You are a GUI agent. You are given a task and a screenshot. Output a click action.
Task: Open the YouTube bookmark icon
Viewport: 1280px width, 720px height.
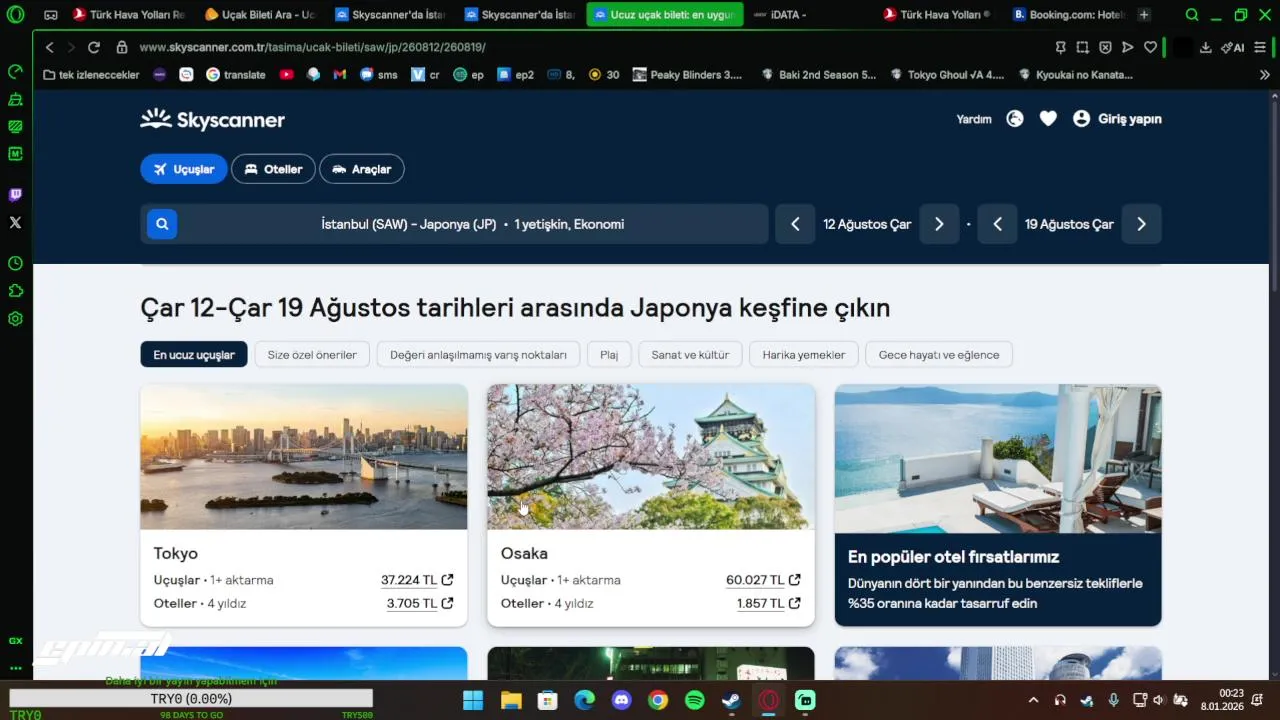tap(287, 75)
